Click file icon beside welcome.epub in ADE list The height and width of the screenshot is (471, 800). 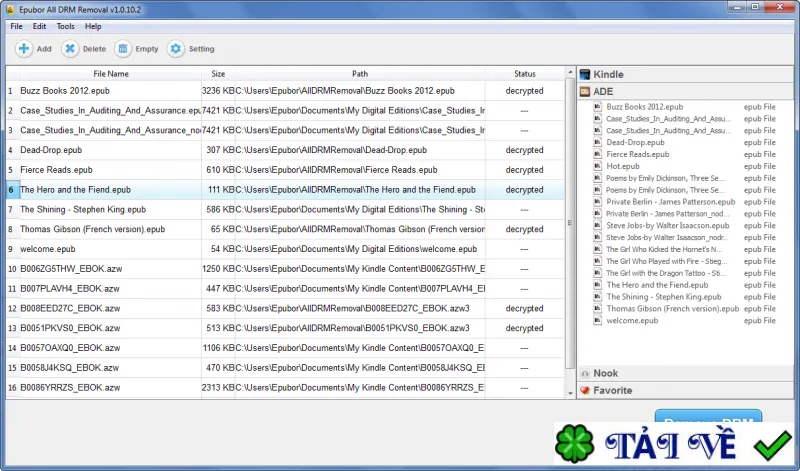pos(597,320)
